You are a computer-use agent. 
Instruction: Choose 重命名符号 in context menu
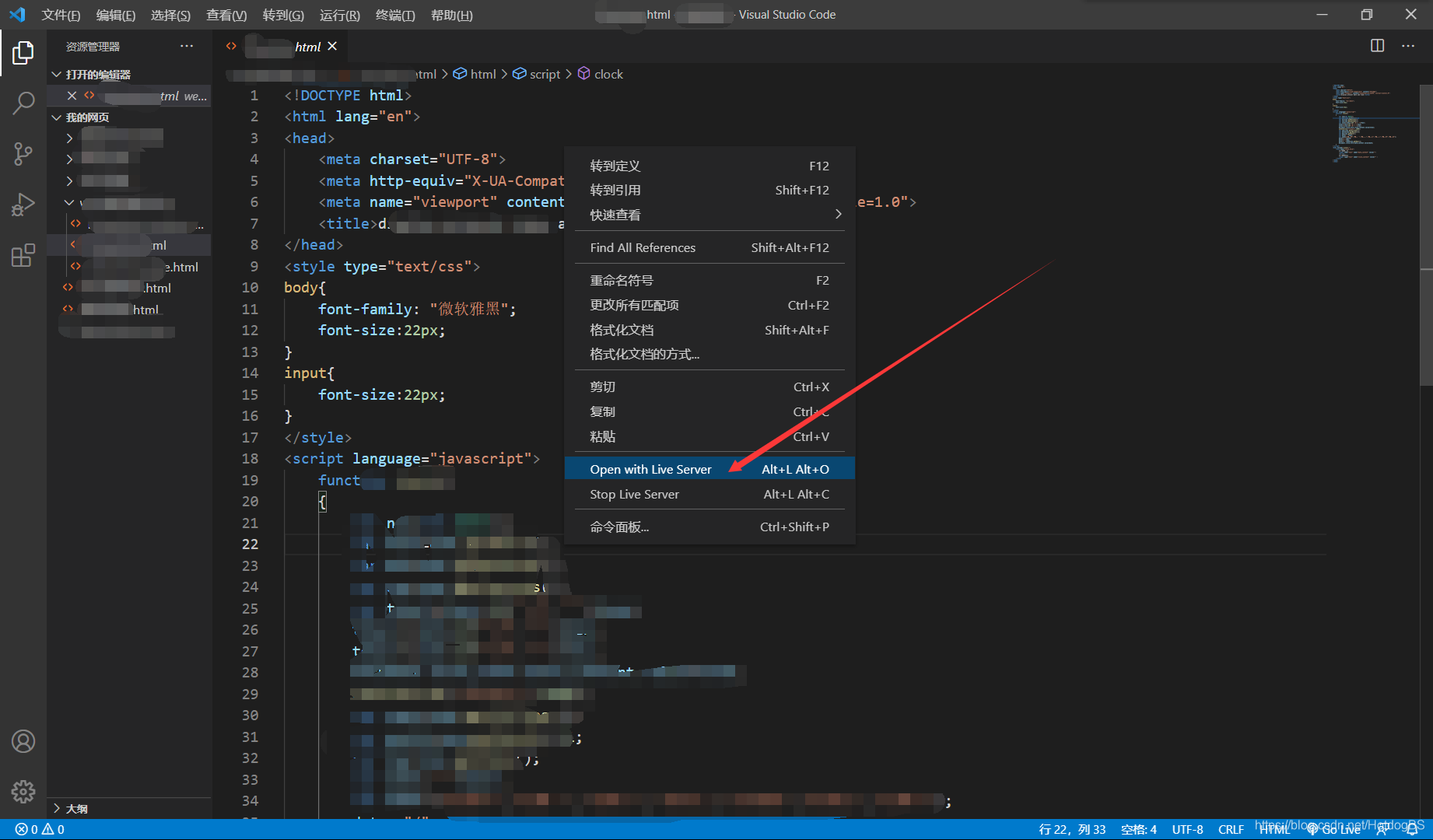pos(709,280)
